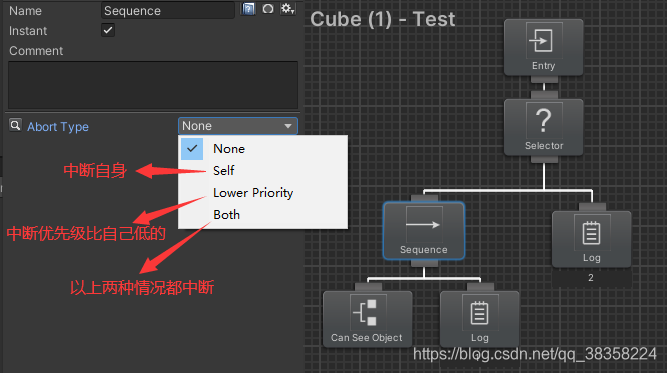The image size is (667, 373).
Task: Select the Entry node
Action: click(543, 48)
